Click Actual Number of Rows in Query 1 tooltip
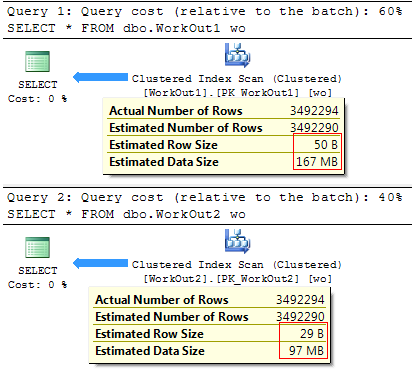This screenshot has width=412, height=373. click(224, 111)
